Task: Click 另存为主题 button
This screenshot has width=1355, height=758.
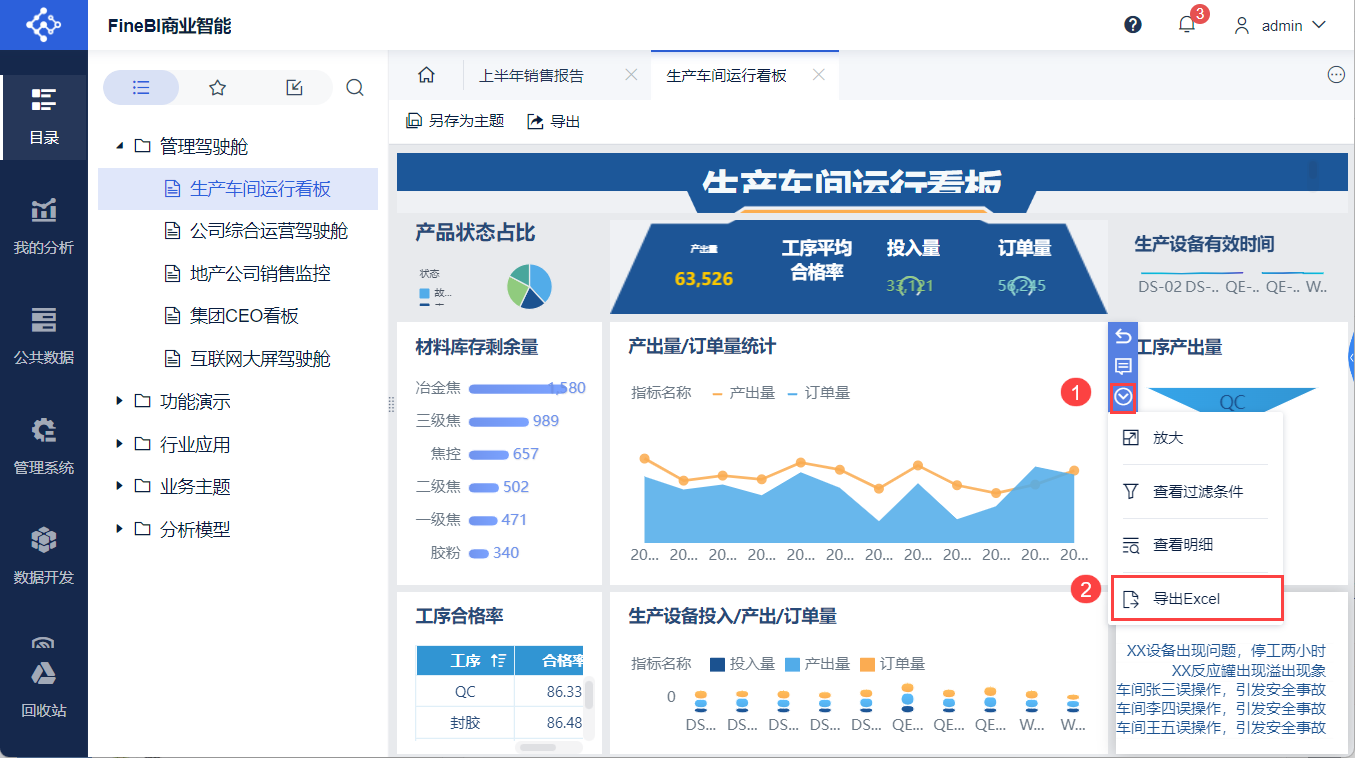Action: 455,121
